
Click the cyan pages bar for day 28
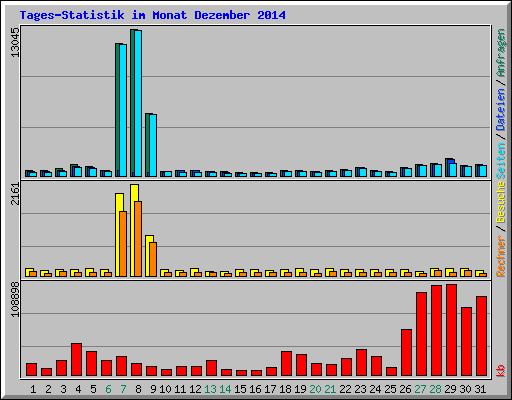coord(438,170)
